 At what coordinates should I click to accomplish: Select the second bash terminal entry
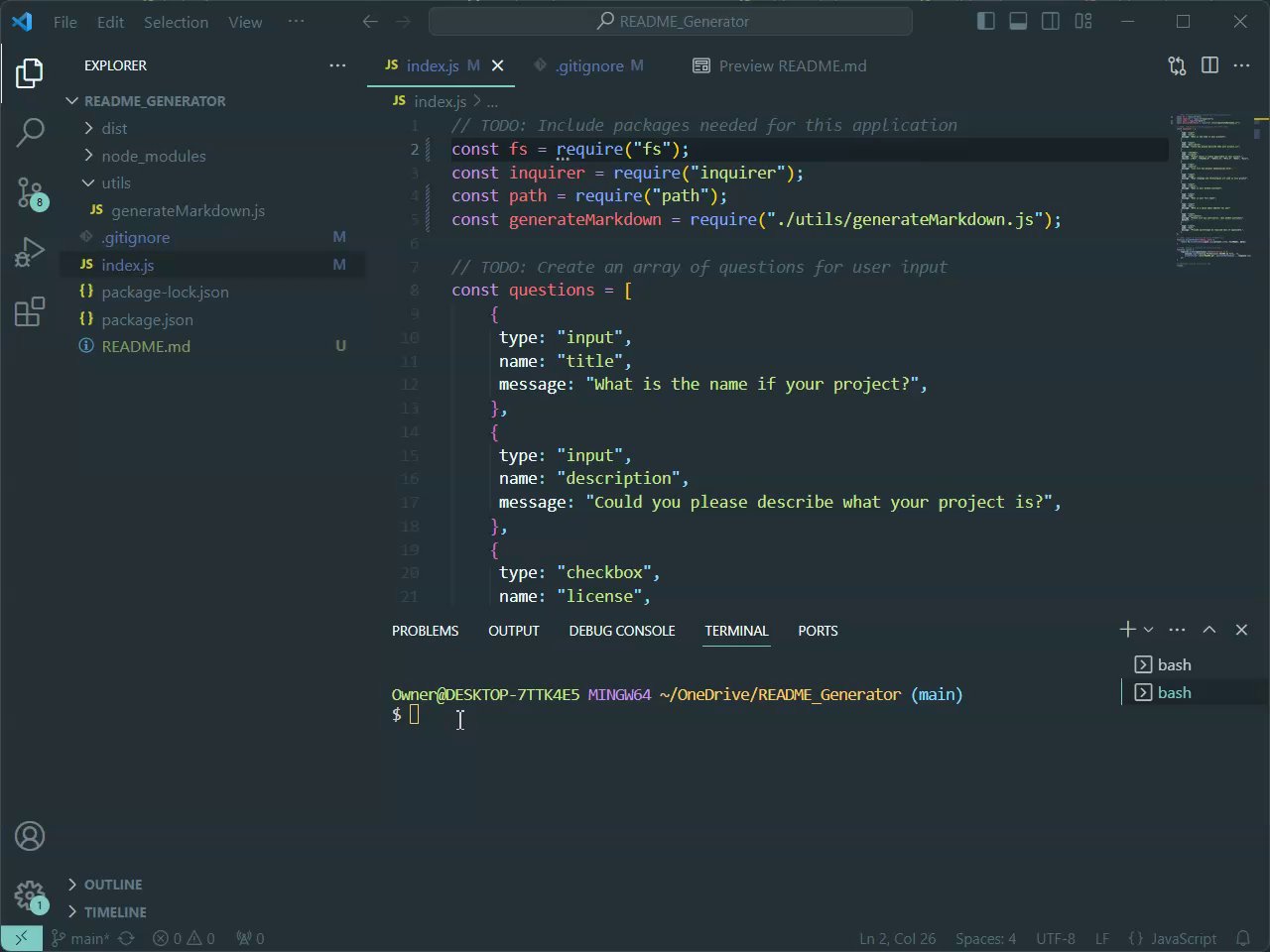1195,692
